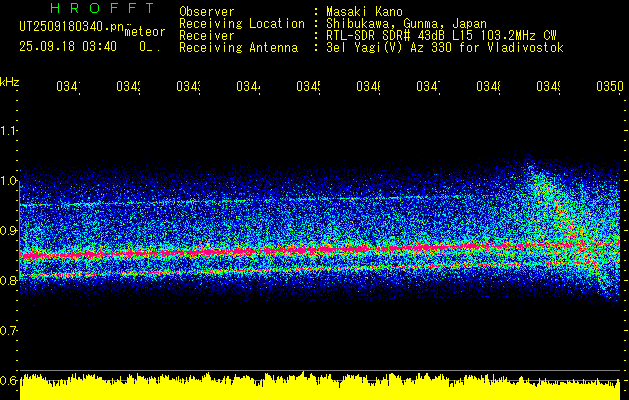The image size is (629, 400).
Task: Click the 0350 time marker
Action: [x=608, y=88]
